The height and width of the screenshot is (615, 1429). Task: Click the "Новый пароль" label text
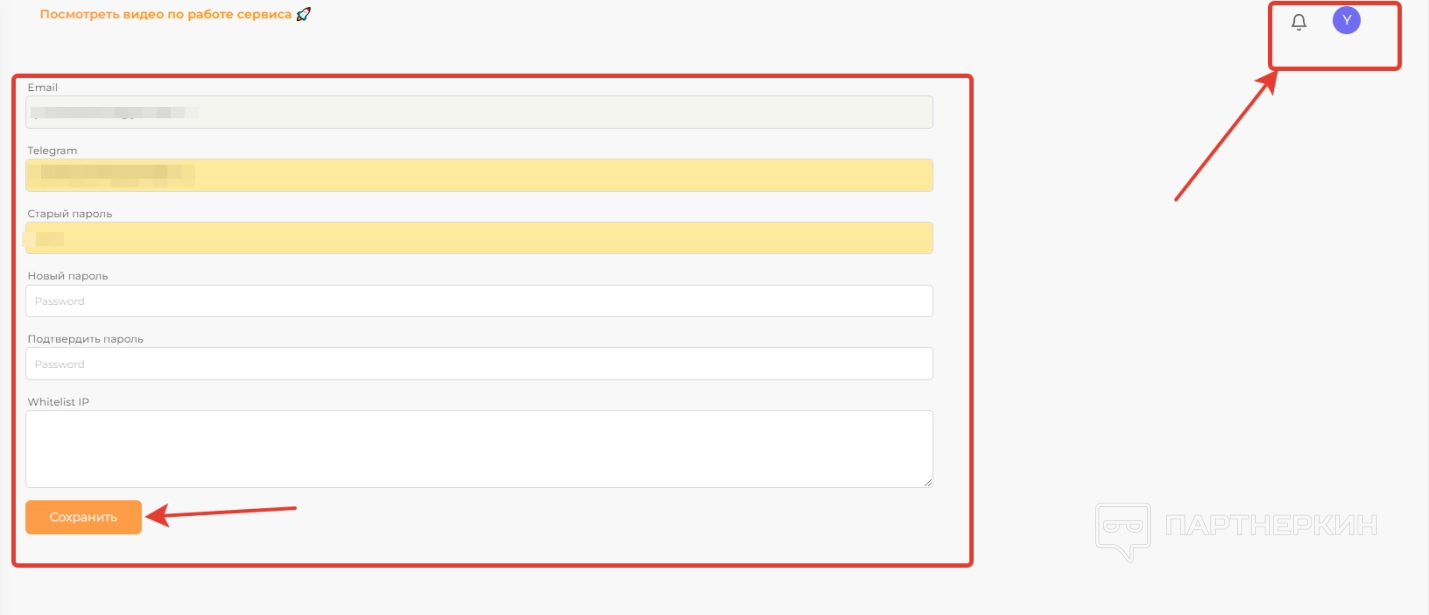point(67,276)
